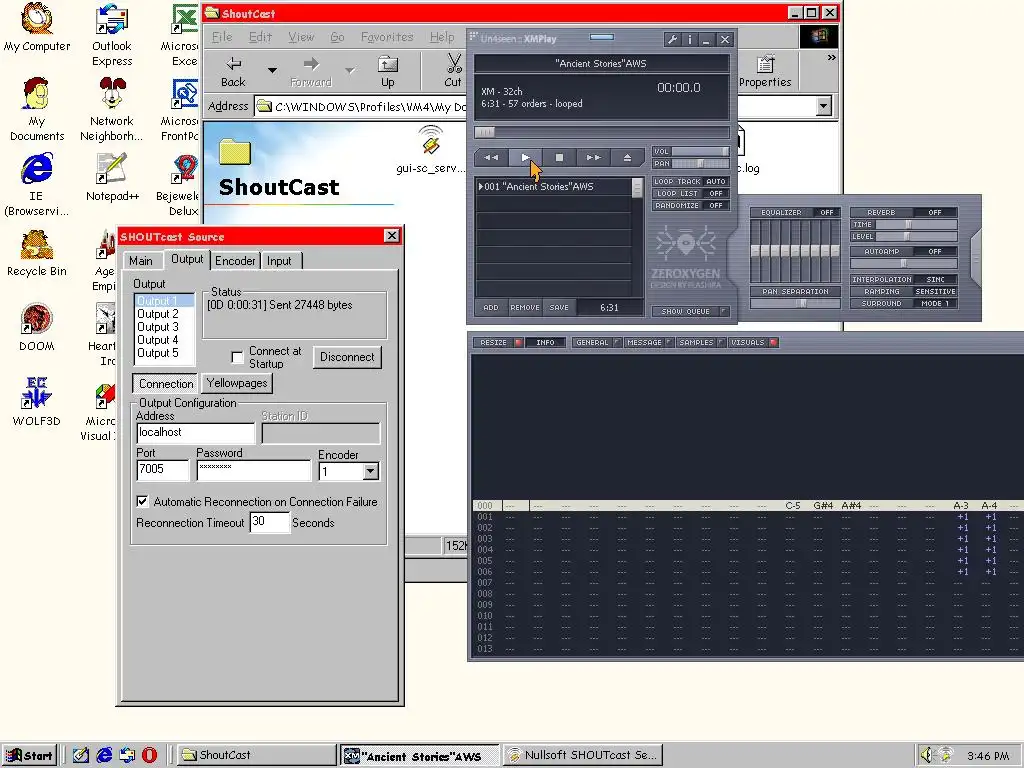Click the Up folder icon in explorer toolbar
The image size is (1024, 768).
(388, 71)
